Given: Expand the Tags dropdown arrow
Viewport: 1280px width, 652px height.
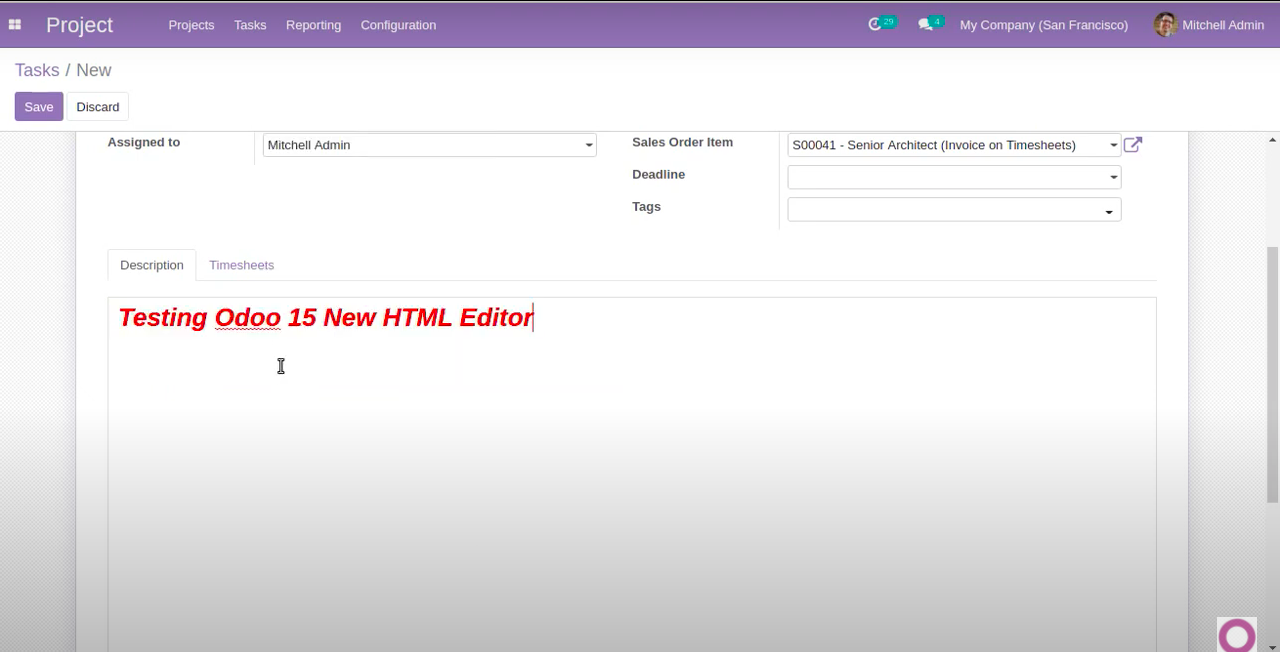Looking at the screenshot, I should (1109, 211).
